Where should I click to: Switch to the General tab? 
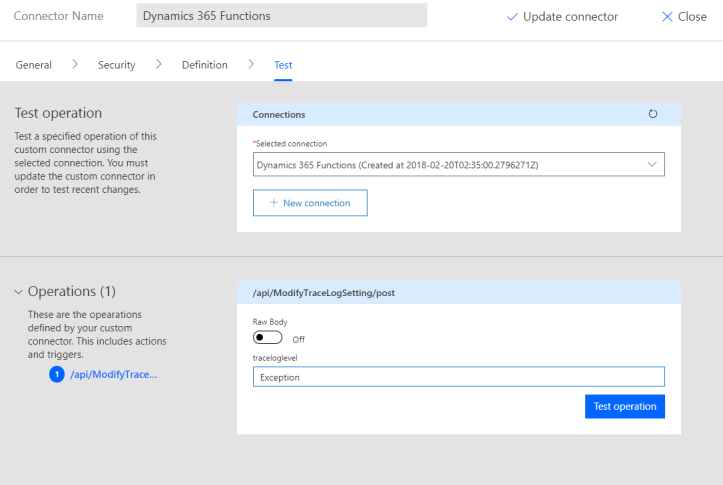tap(33, 65)
